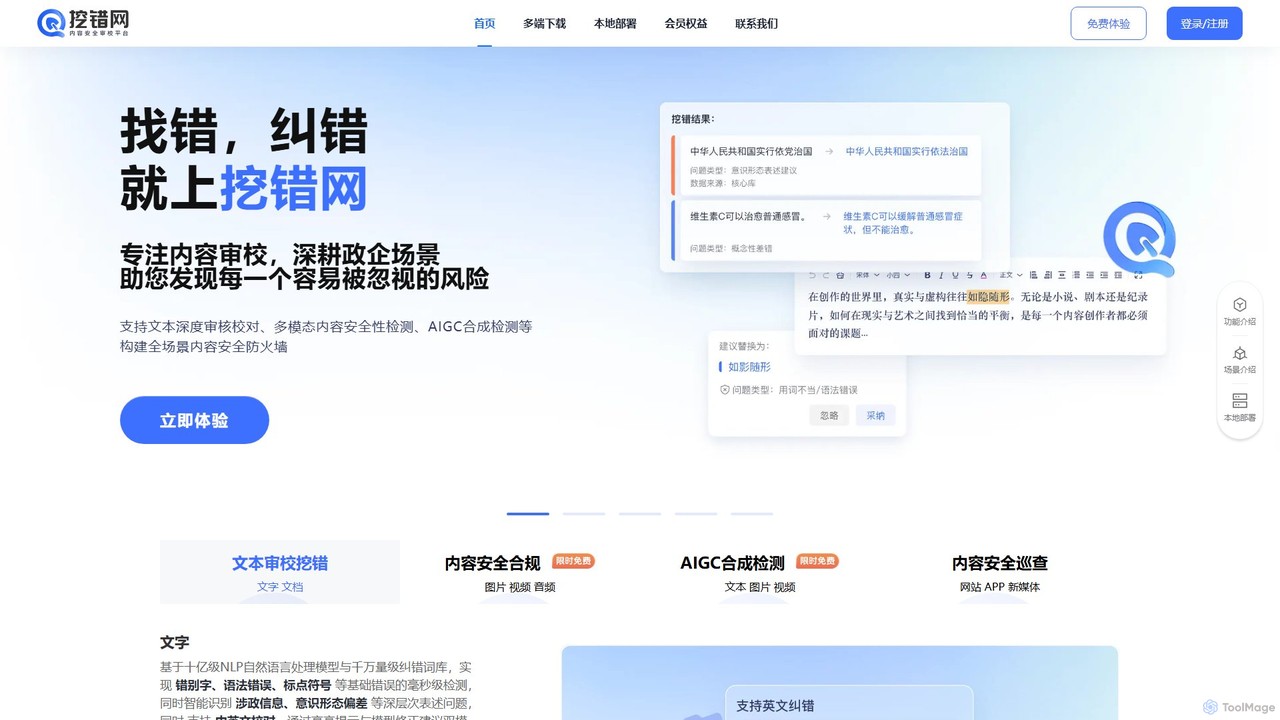Click the 挖错结果 panel title
This screenshot has width=1280, height=720.
(x=693, y=118)
